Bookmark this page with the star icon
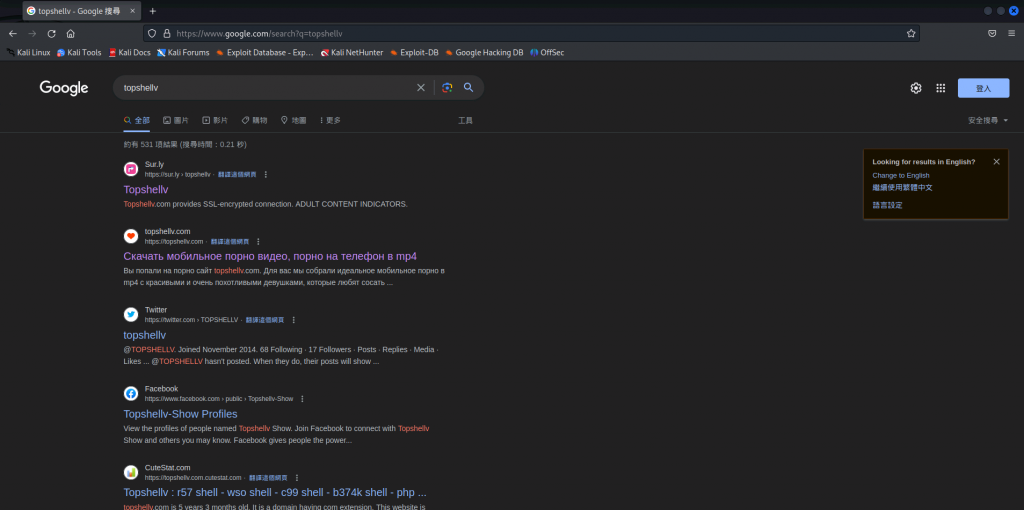 pyautogui.click(x=911, y=33)
